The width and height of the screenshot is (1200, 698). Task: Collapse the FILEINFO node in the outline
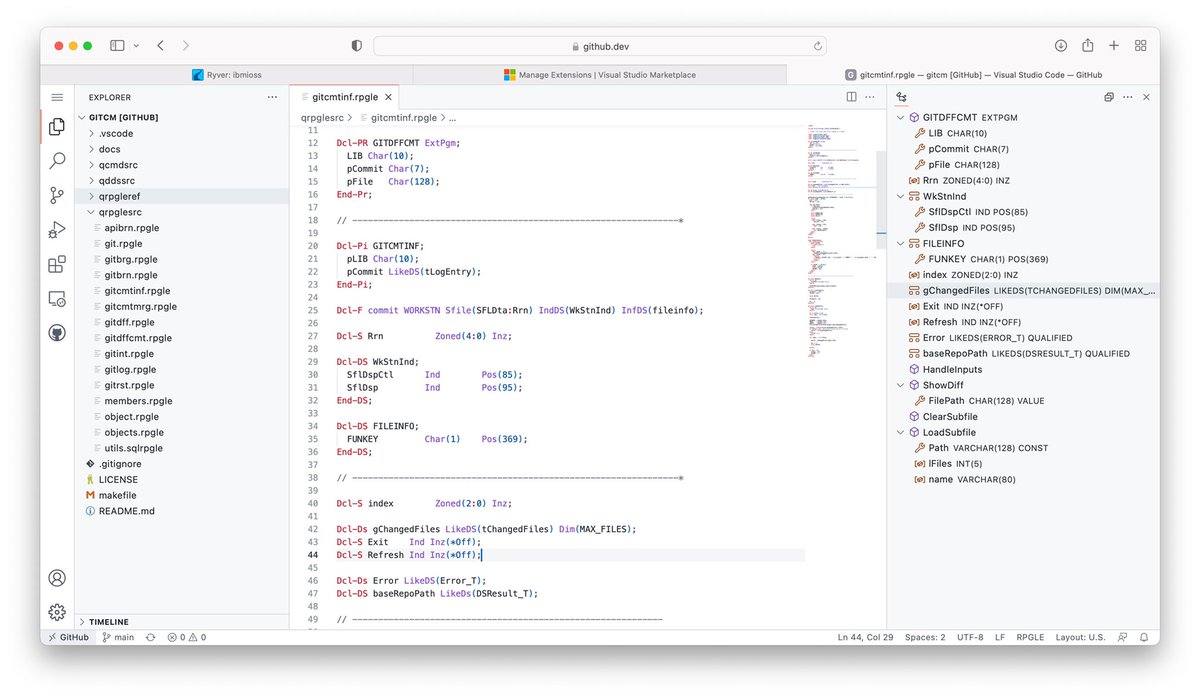click(x=899, y=243)
